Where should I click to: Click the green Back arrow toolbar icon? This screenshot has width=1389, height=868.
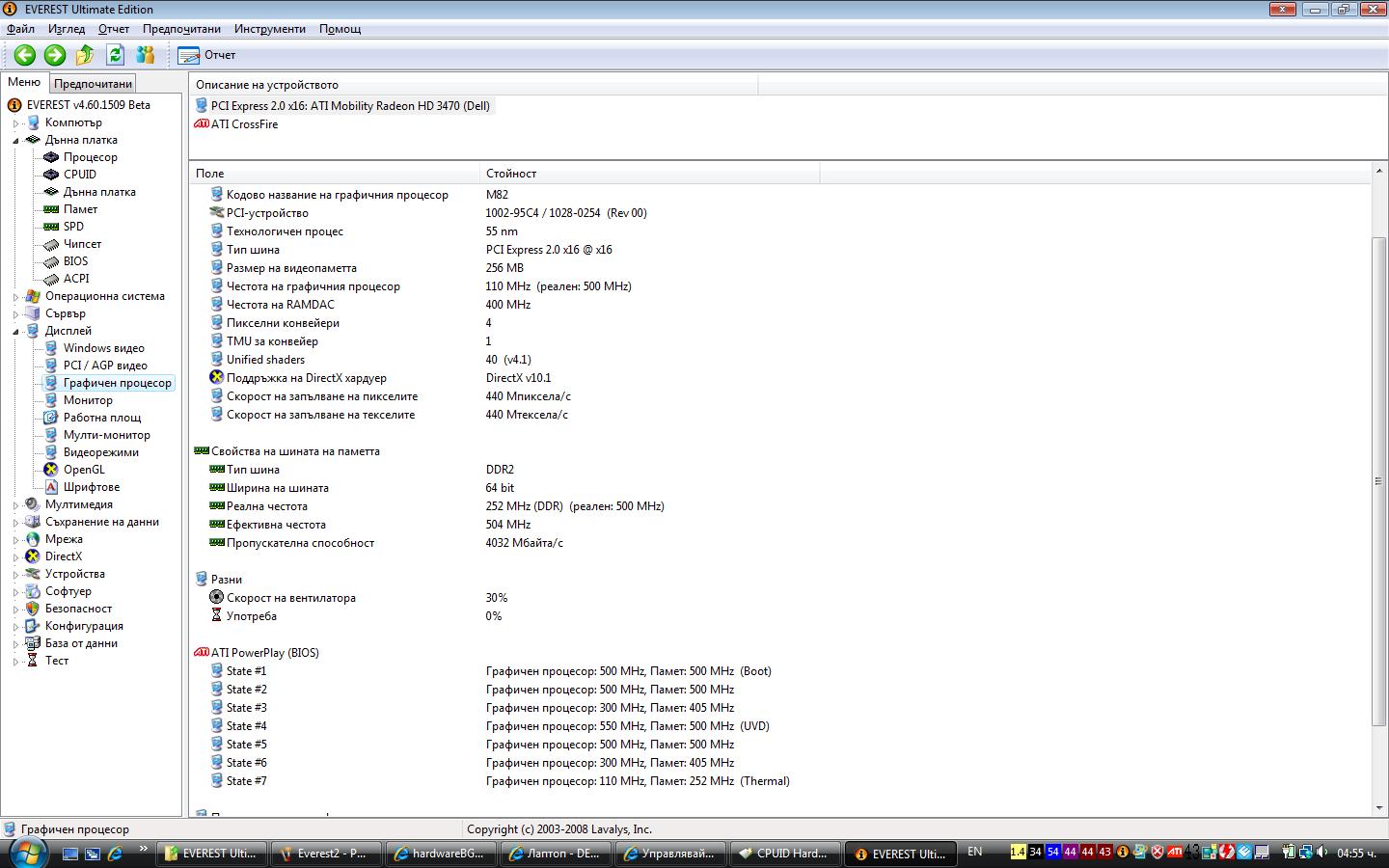(25, 55)
